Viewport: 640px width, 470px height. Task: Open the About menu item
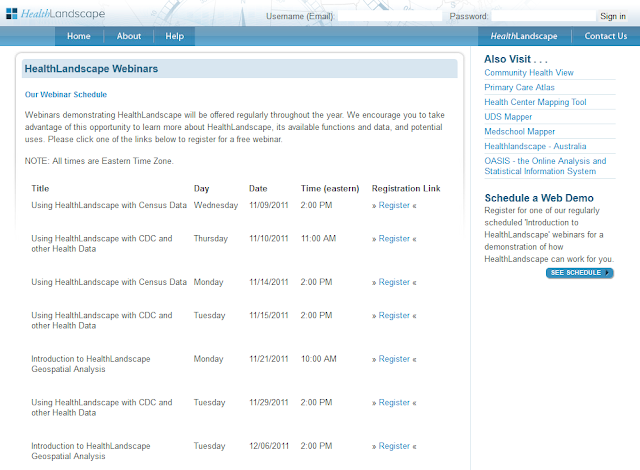coord(129,36)
